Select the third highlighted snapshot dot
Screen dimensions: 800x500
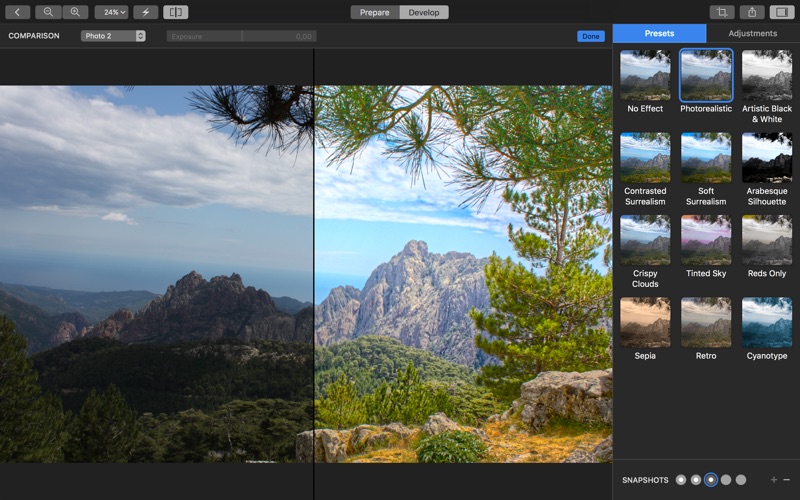(711, 480)
